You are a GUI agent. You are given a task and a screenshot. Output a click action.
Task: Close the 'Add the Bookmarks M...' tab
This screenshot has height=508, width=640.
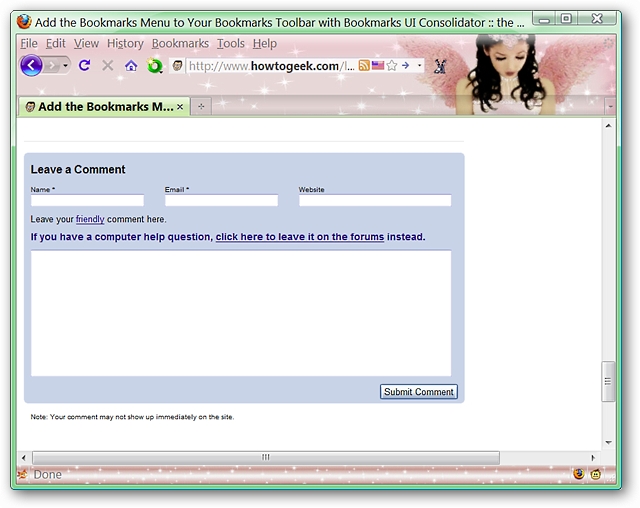180,107
